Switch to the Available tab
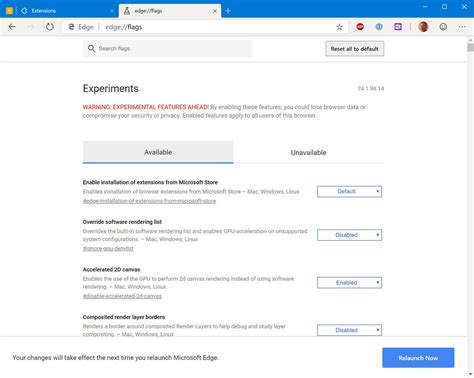Screen dimensions: 474x378 tap(158, 152)
